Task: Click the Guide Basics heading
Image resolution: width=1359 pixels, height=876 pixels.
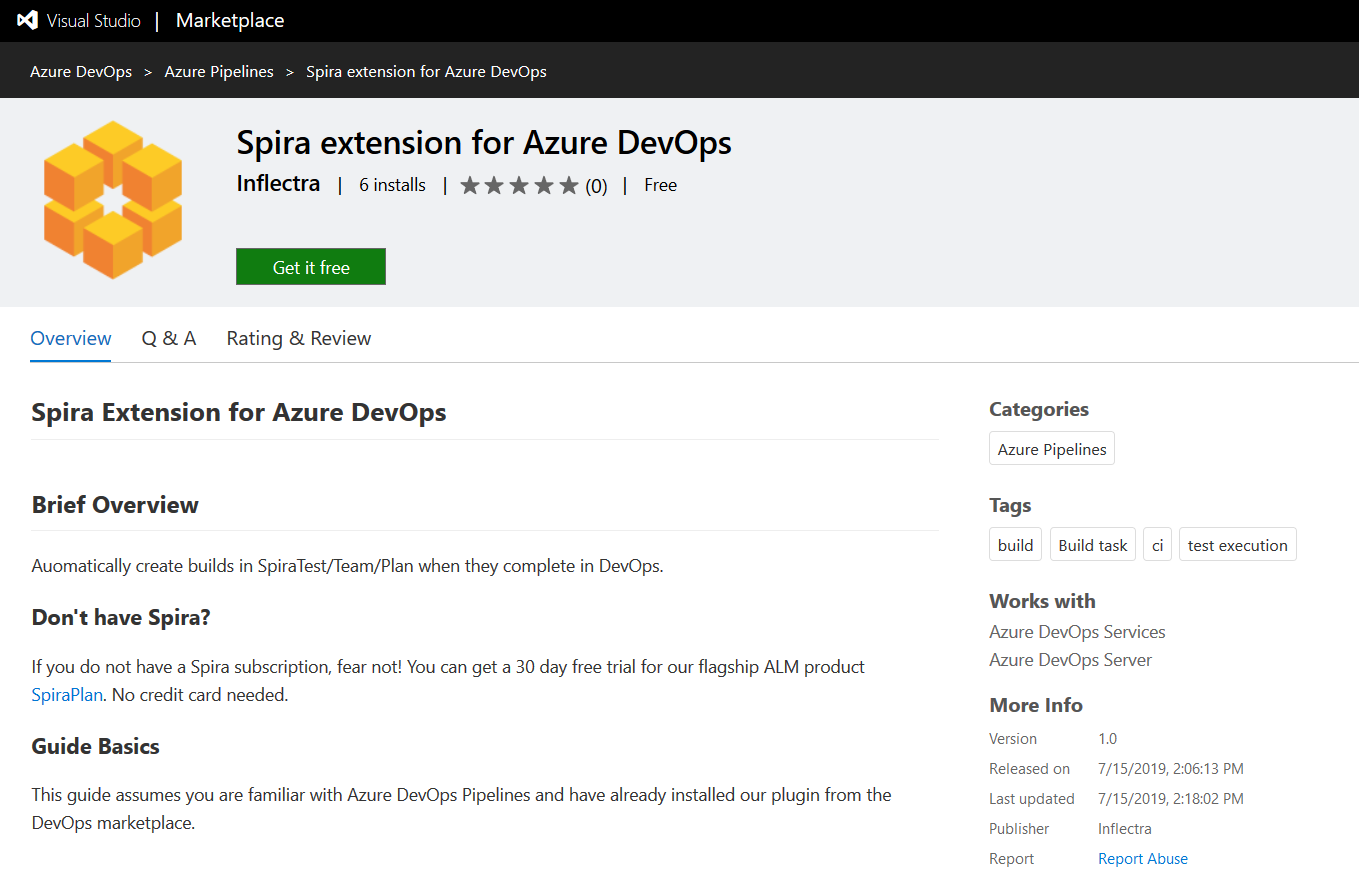Action: [96, 746]
